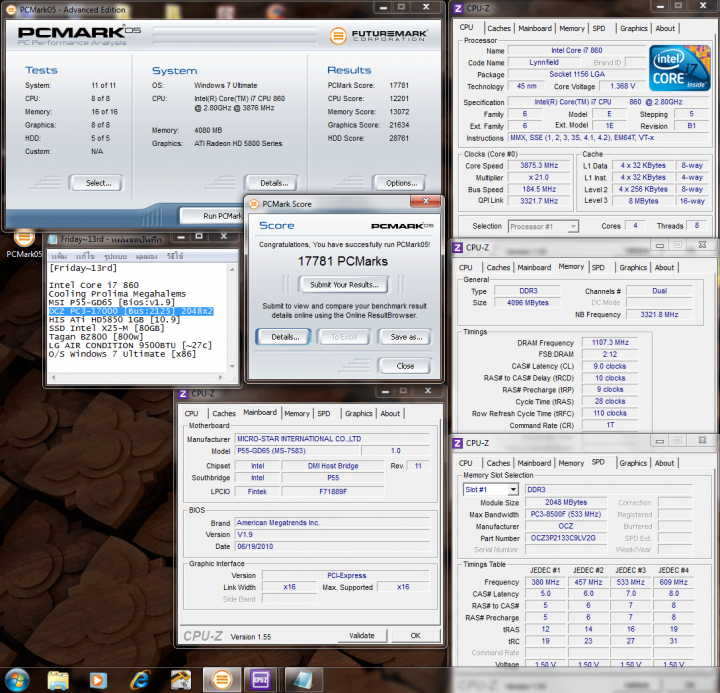The image size is (720, 693).
Task: Click JEDEC #4 frequency 609 MHz
Action: tap(673, 582)
